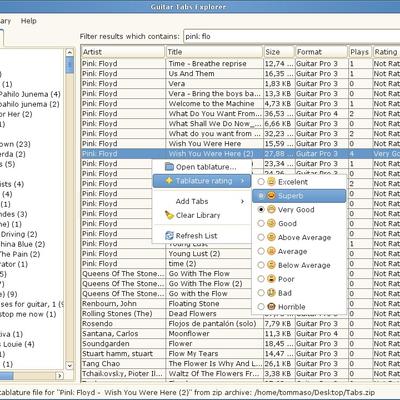Image resolution: width=400 pixels, height=400 pixels.
Task: Select the 'Soundgarden' artist cell
Action: pos(123,344)
